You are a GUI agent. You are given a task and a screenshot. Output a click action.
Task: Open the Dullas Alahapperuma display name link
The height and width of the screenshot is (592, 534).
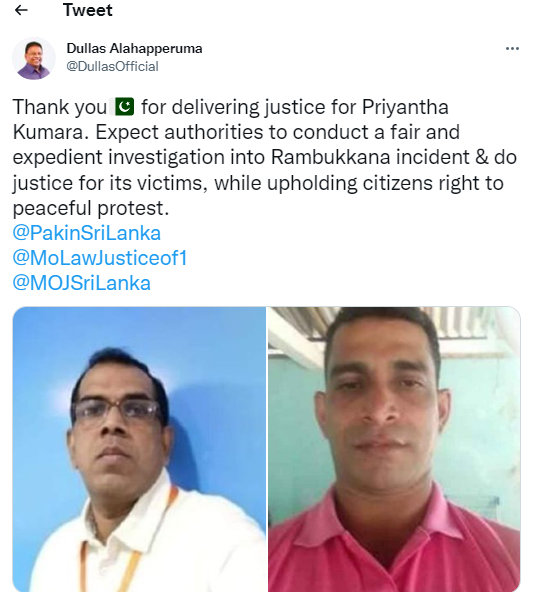(134, 48)
